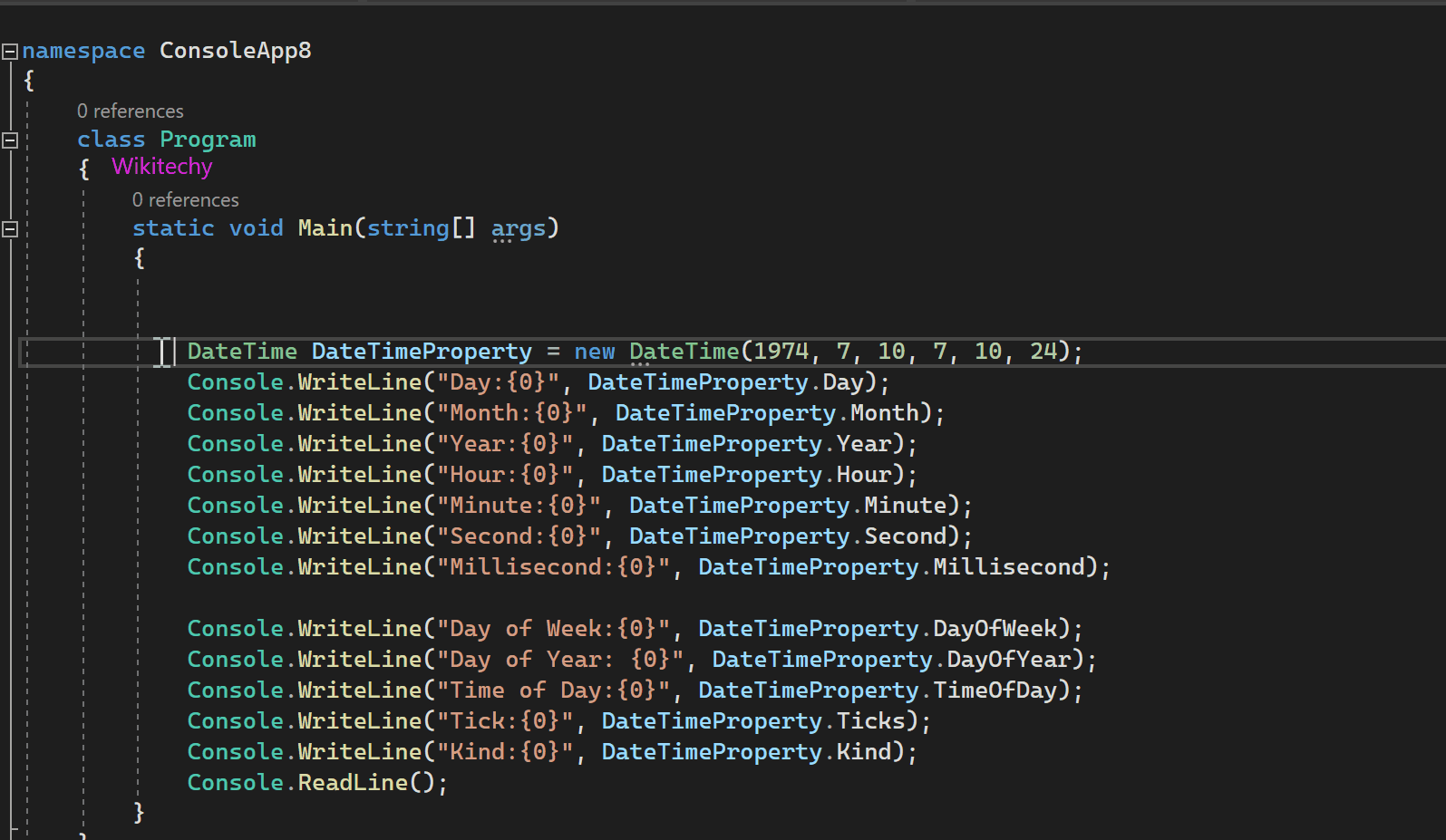Place cursor on the ConsoleApp8 namespace name
This screenshot has height=840, width=1446.
pyautogui.click(x=235, y=51)
